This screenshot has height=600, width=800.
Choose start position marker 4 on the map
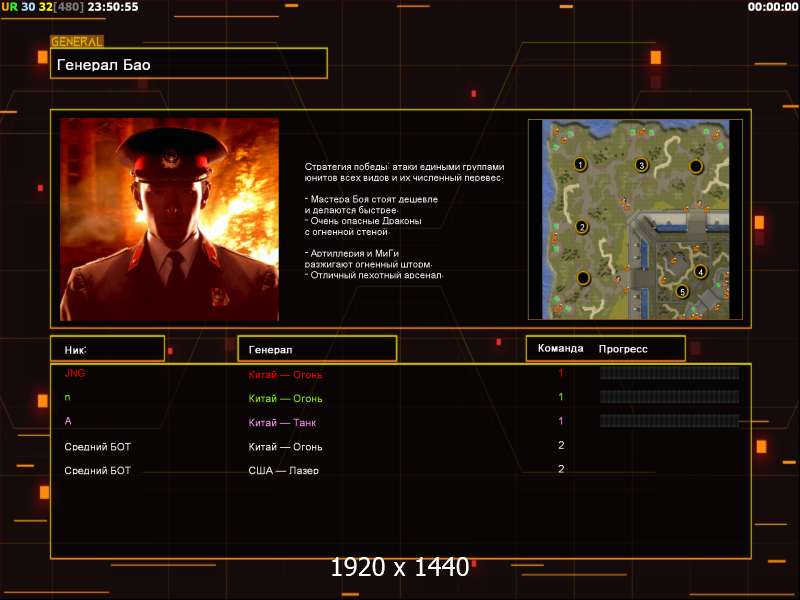point(701,271)
